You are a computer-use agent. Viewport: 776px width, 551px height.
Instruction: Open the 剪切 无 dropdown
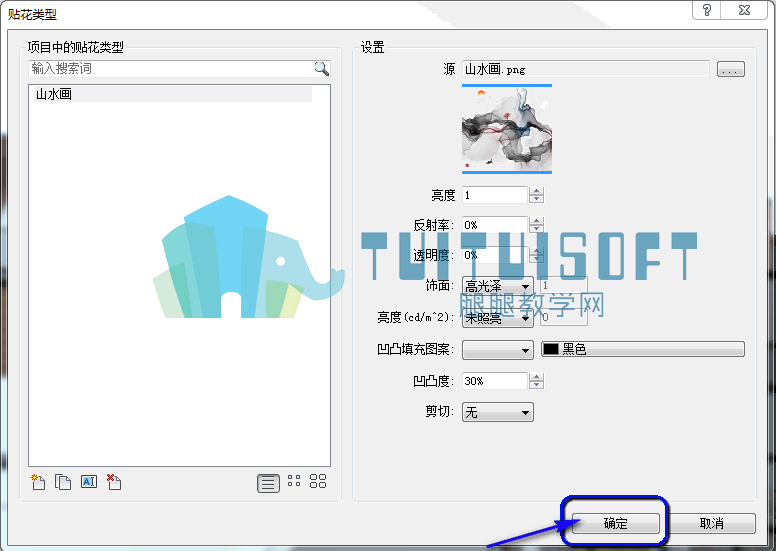tap(497, 412)
